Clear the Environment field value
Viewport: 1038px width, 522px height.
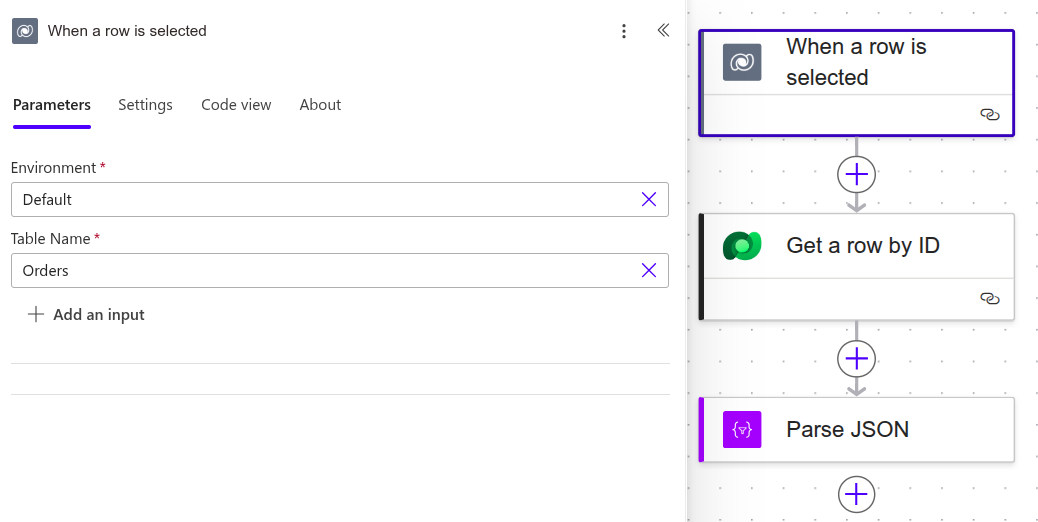pos(649,200)
